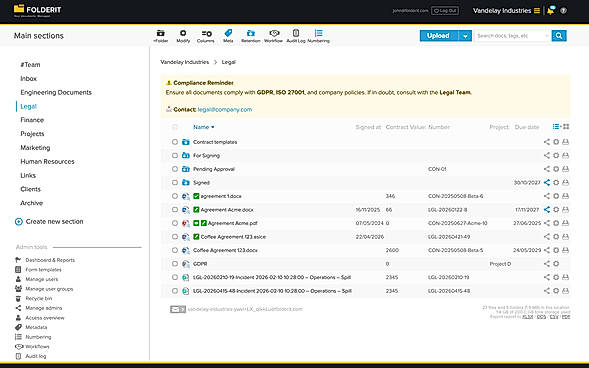This screenshot has width=589, height=368.
Task: Tick the agreement 1.docx checkbox
Action: 175,196
